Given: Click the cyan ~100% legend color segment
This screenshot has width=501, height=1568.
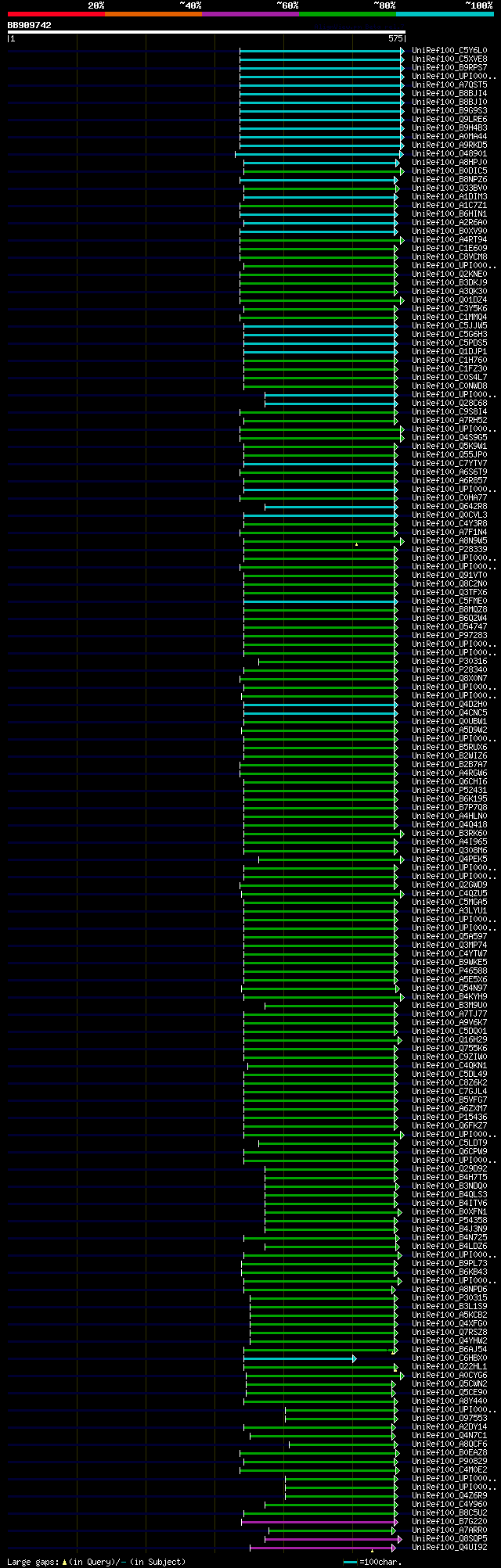Looking at the screenshot, I should 445,14.
